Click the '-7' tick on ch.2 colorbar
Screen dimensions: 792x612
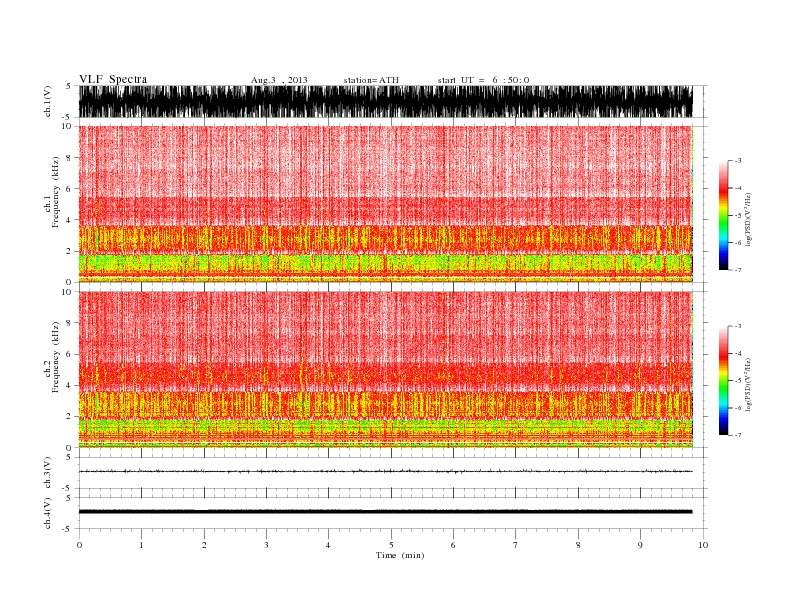[x=738, y=435]
